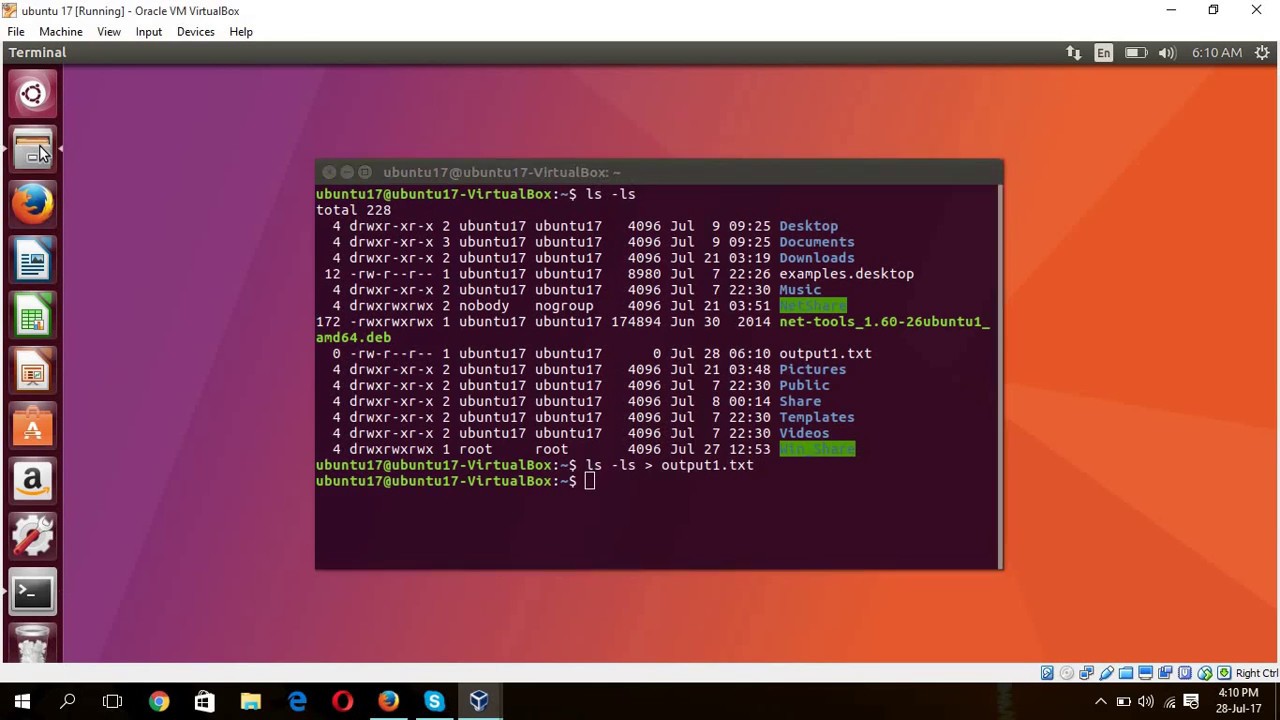The width and height of the screenshot is (1280, 720).
Task: Click the Downloads directory name in terminal
Action: (x=816, y=258)
